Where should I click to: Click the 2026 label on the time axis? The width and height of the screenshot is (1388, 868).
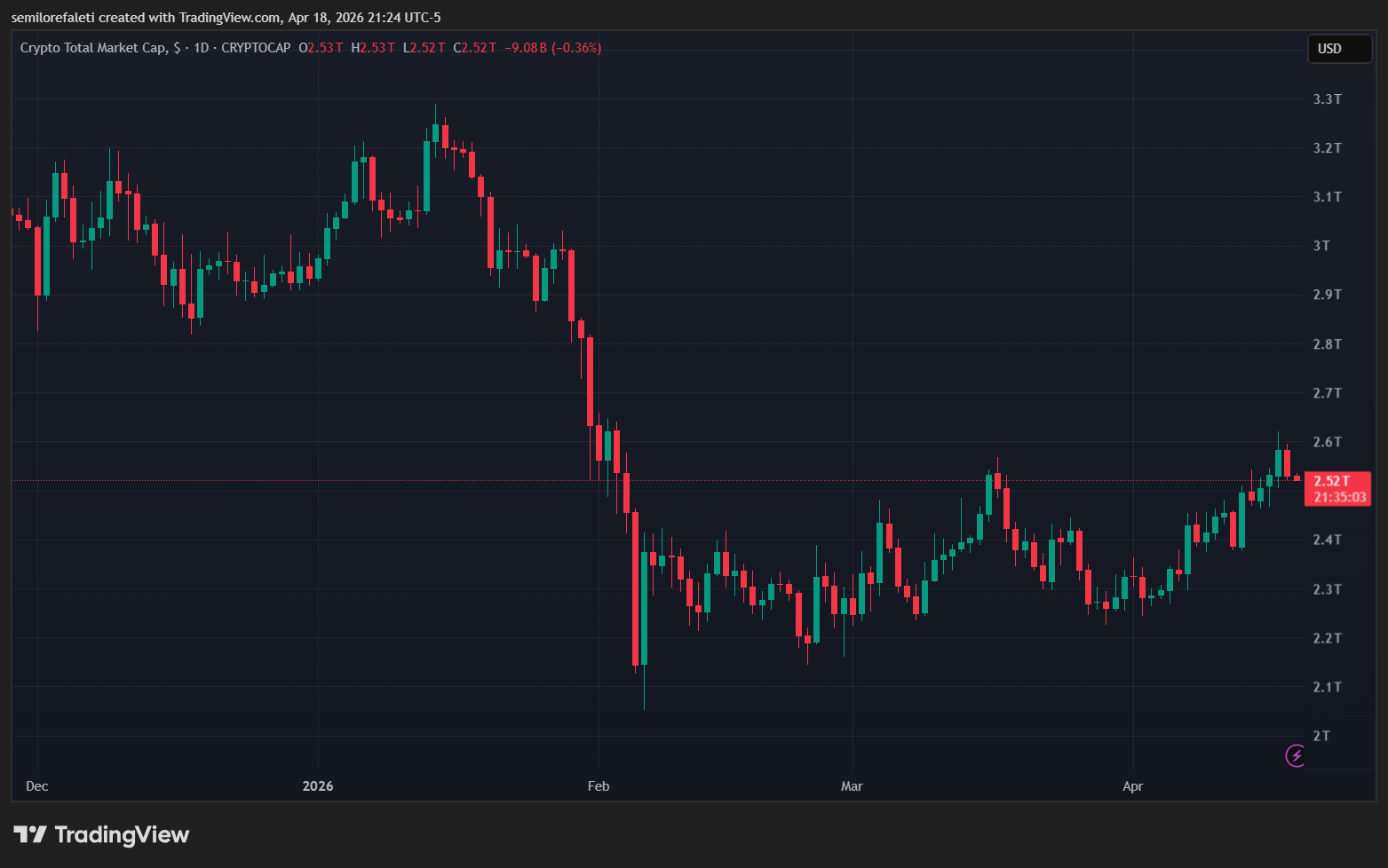(317, 786)
